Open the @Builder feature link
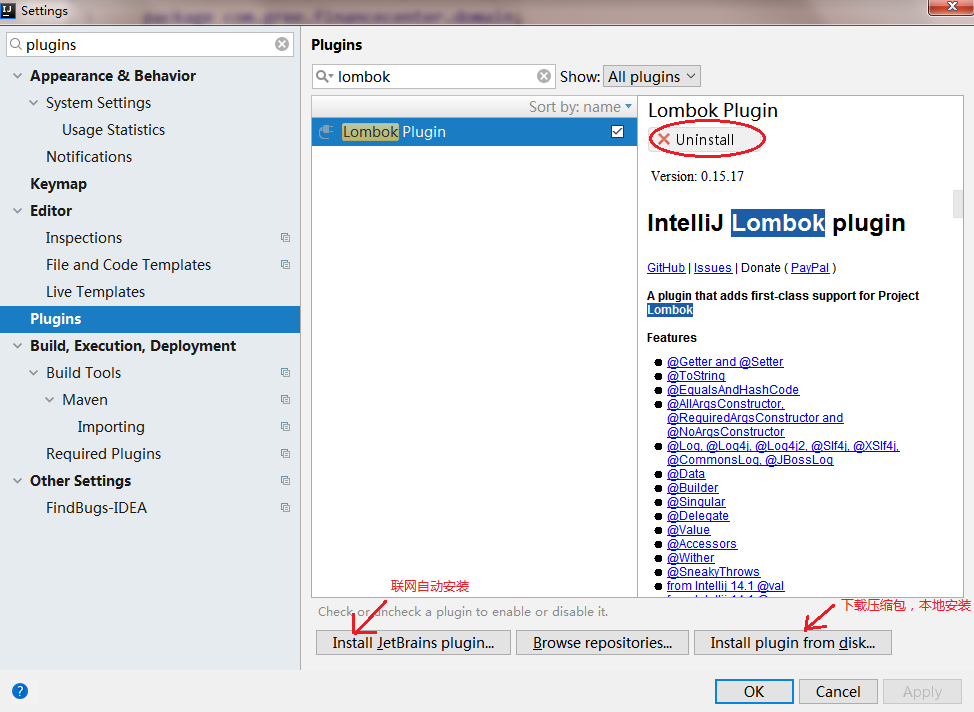This screenshot has width=974, height=712. pyautogui.click(x=693, y=488)
